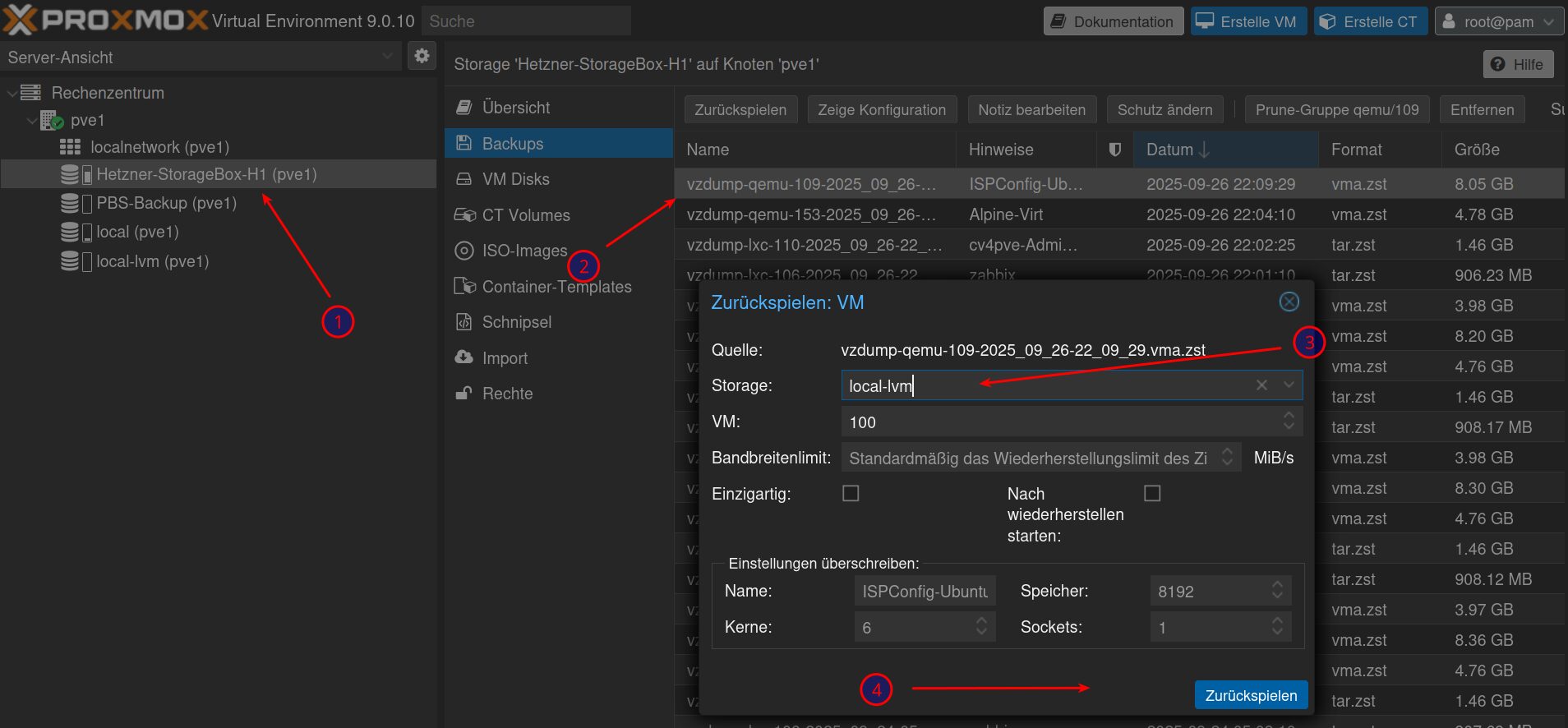Click the PBS-Backup storage icon
This screenshot has width=1568, height=728.
point(71,203)
